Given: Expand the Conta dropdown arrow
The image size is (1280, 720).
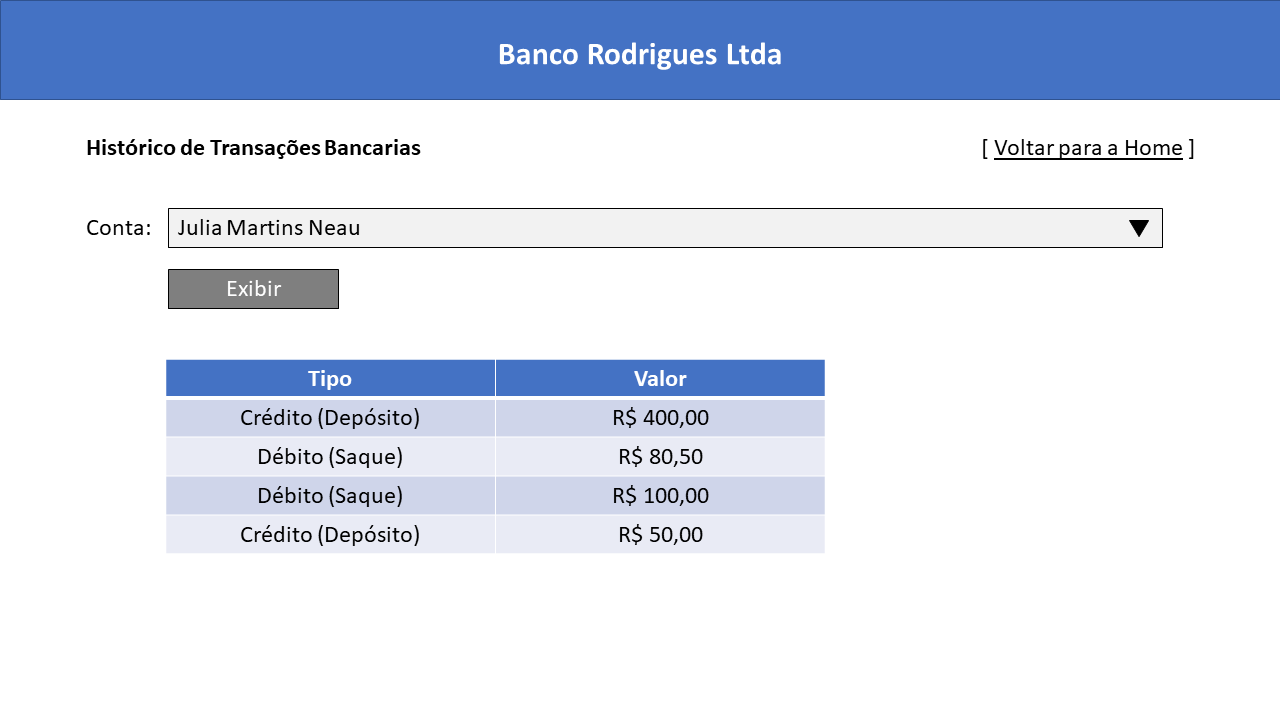Looking at the screenshot, I should [x=1138, y=228].
